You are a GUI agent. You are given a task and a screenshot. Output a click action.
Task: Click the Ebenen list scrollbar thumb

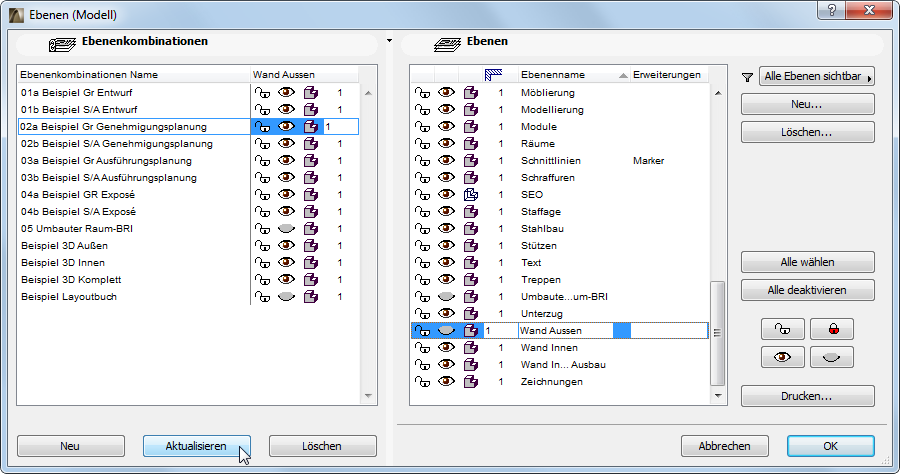click(x=717, y=333)
